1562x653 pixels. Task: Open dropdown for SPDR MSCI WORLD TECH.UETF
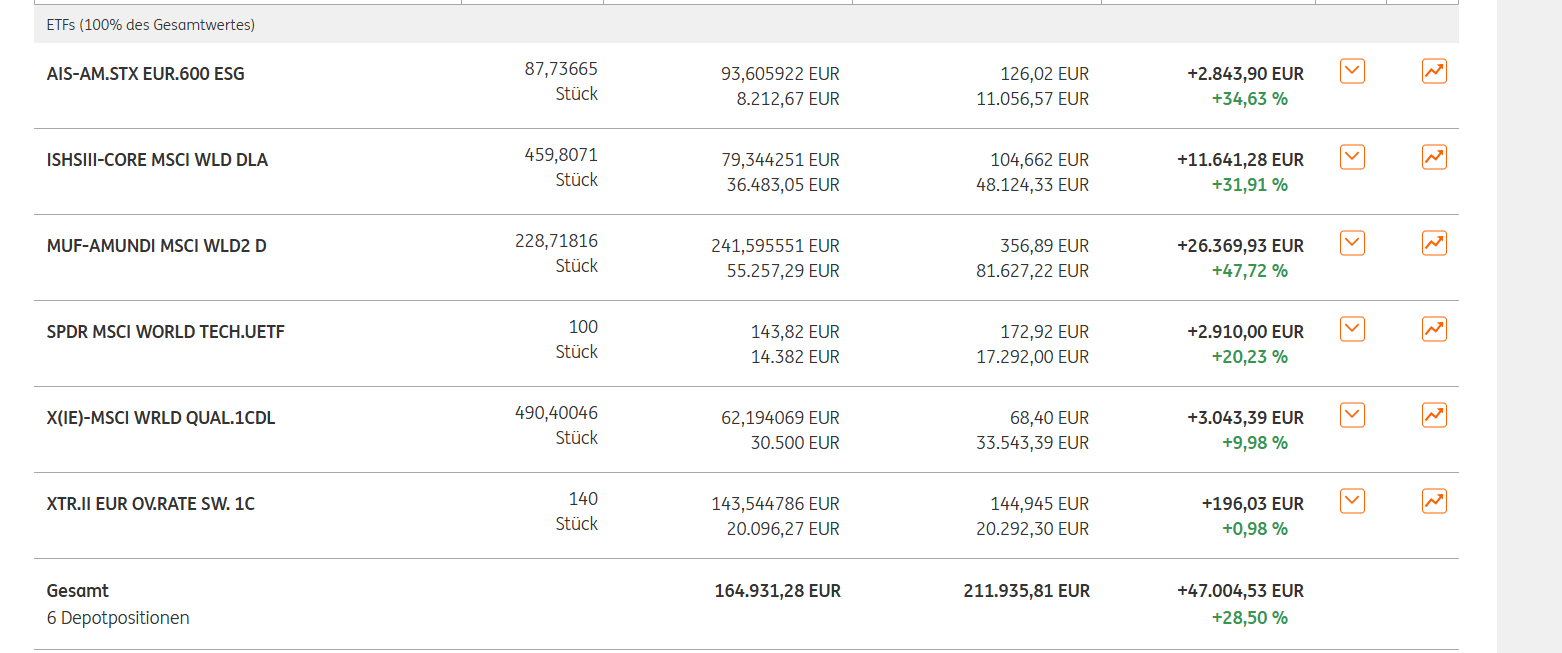1352,329
